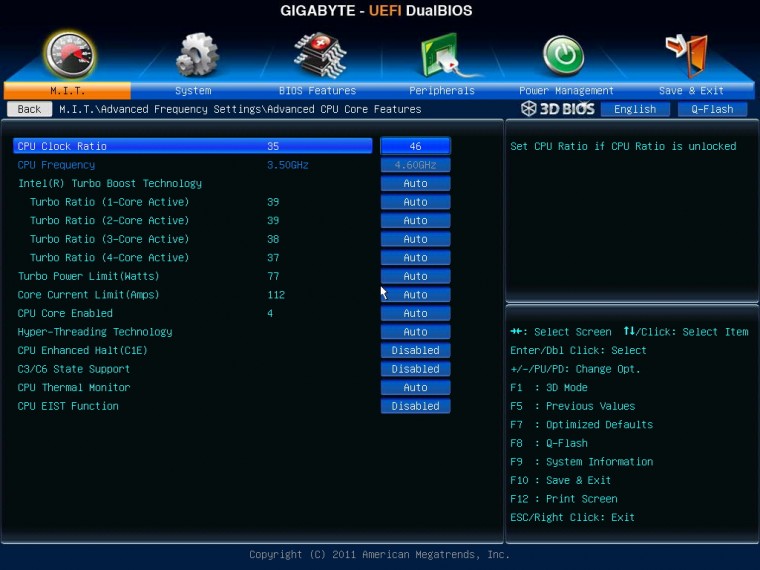Launch Q-Flash utility button
Image resolution: width=760 pixels, height=570 pixels.
click(x=712, y=109)
